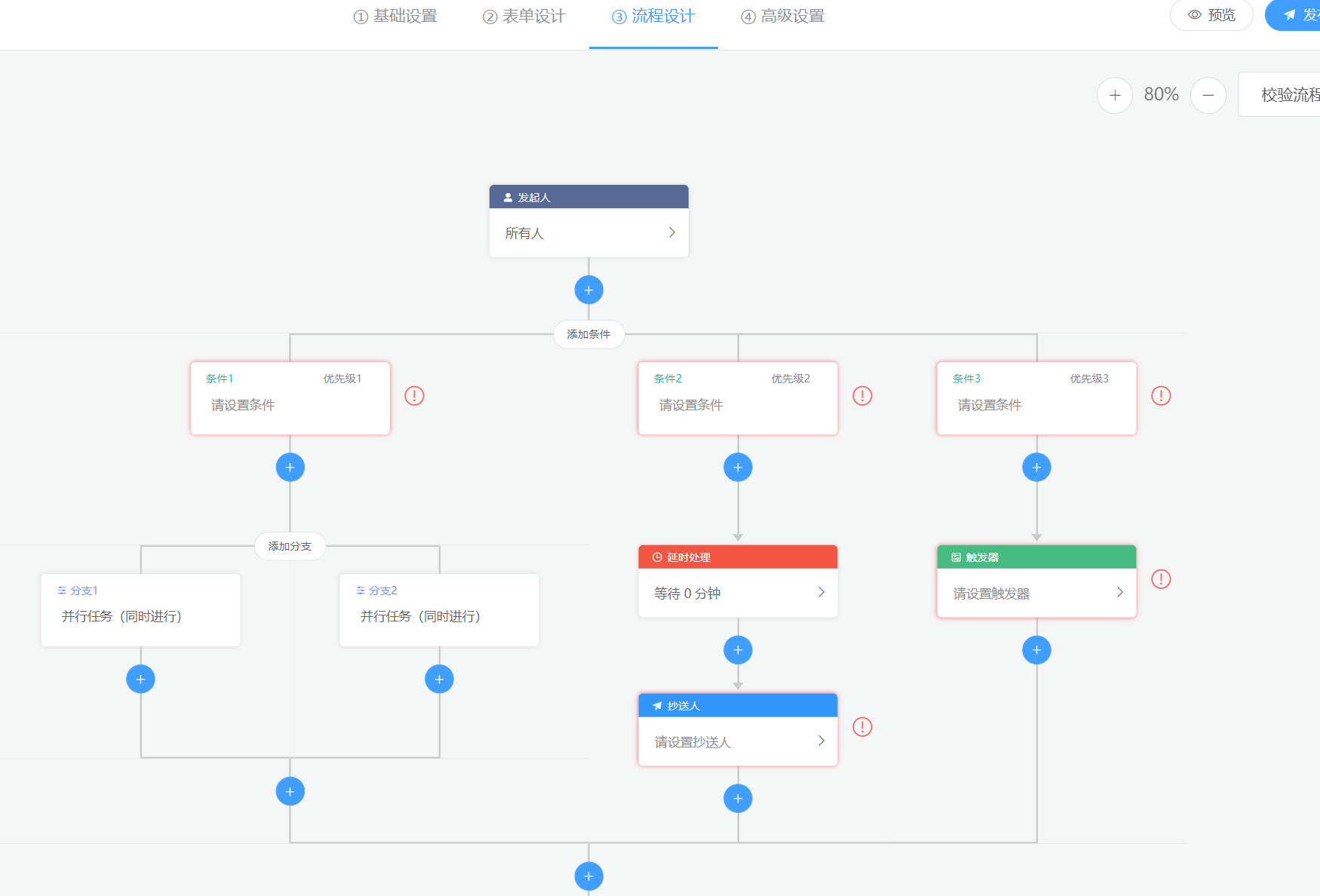The height and width of the screenshot is (896, 1320).
Task: Add a node below 延时处理
Action: click(x=738, y=650)
